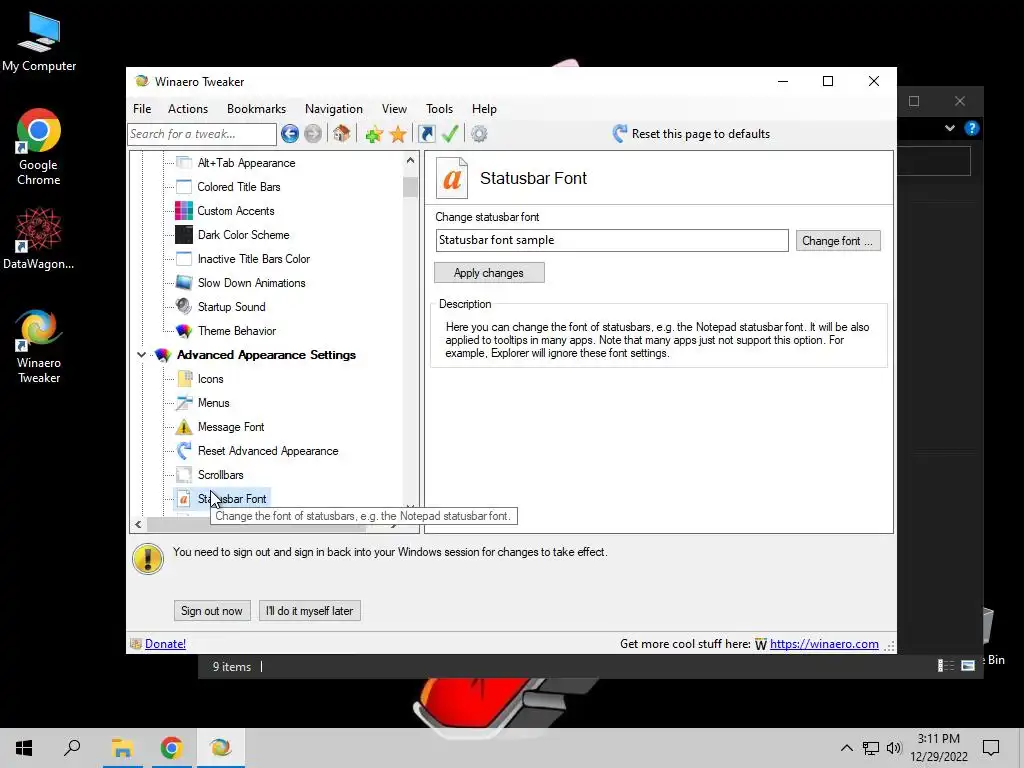
Task: Click the green checkmark toolbar icon
Action: click(450, 134)
